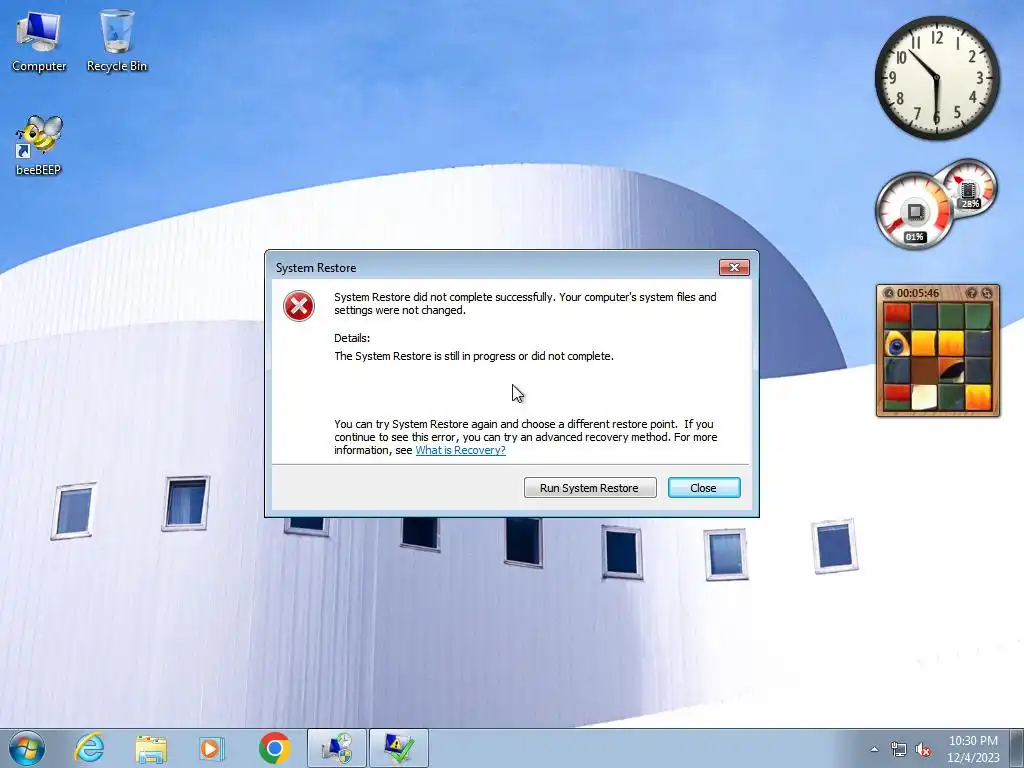The height and width of the screenshot is (768, 1024).
Task: Click the puzzle tile with black beak curve
Action: pos(951,370)
